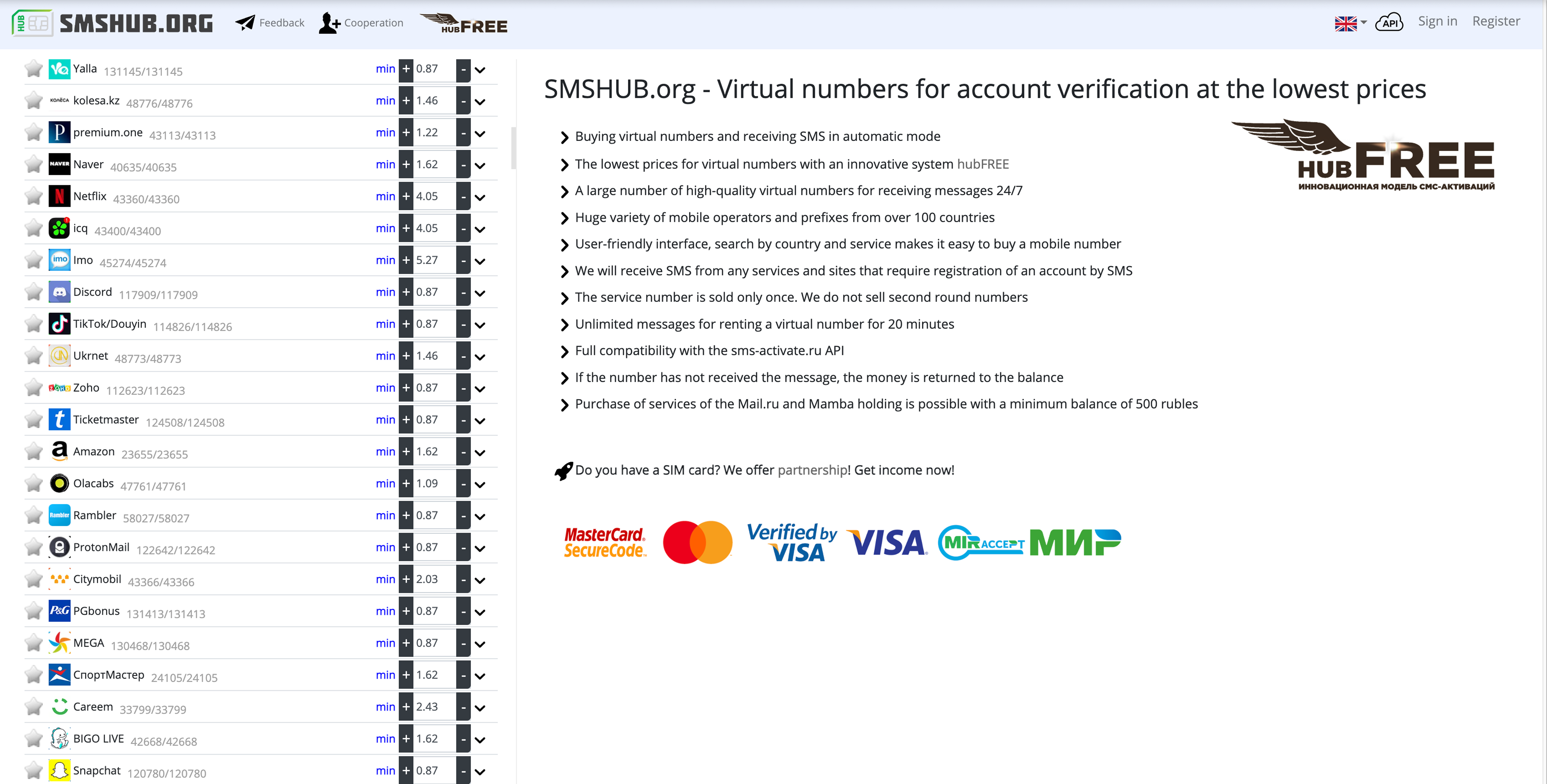Toggle favorite star for MEGA
Image resolution: width=1547 pixels, height=784 pixels.
click(x=34, y=643)
